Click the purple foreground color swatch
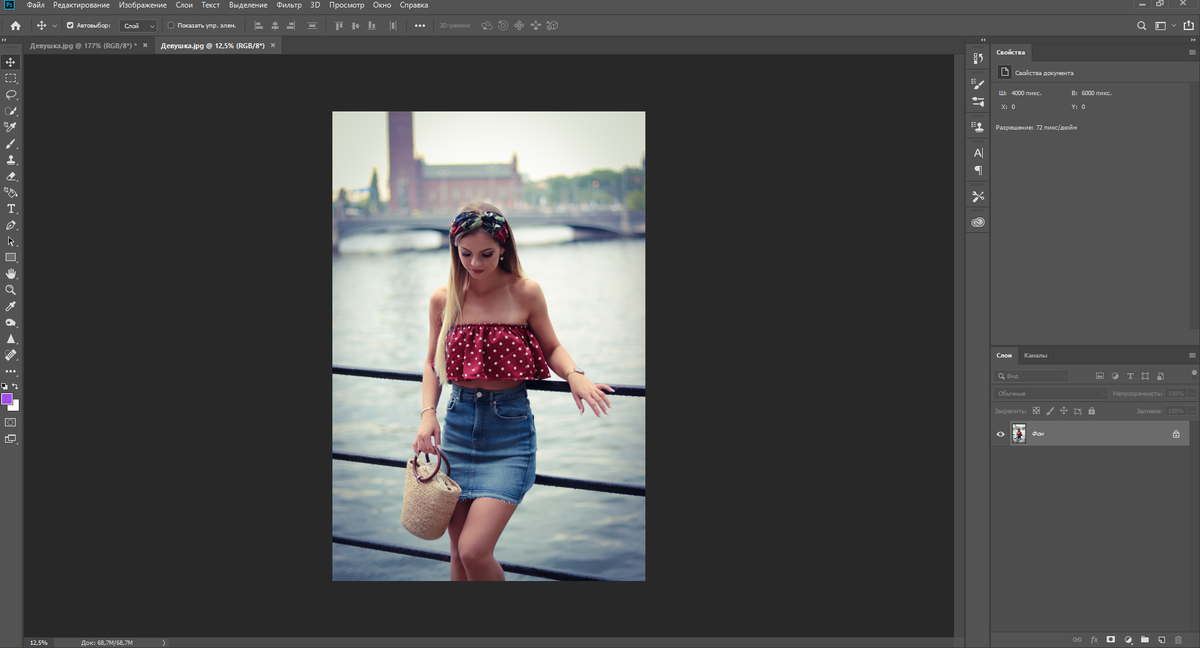This screenshot has width=1200, height=648. click(7, 399)
